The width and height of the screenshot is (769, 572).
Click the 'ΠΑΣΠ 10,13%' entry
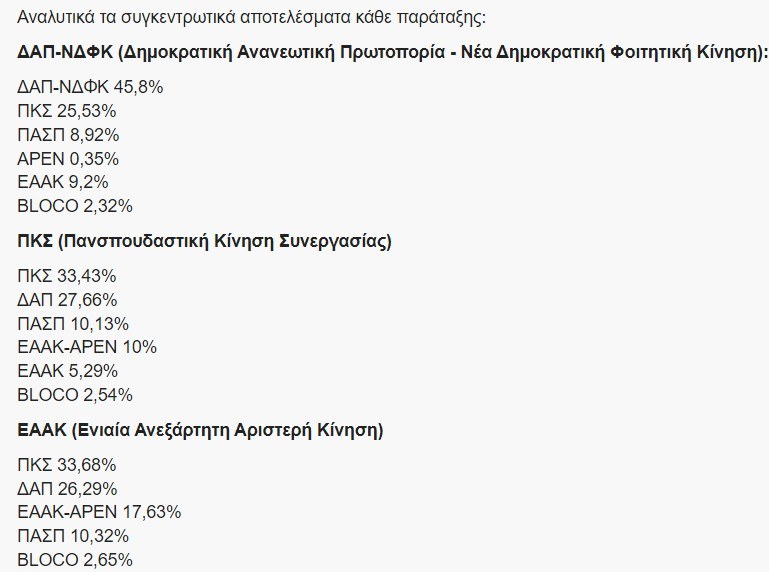[74, 323]
